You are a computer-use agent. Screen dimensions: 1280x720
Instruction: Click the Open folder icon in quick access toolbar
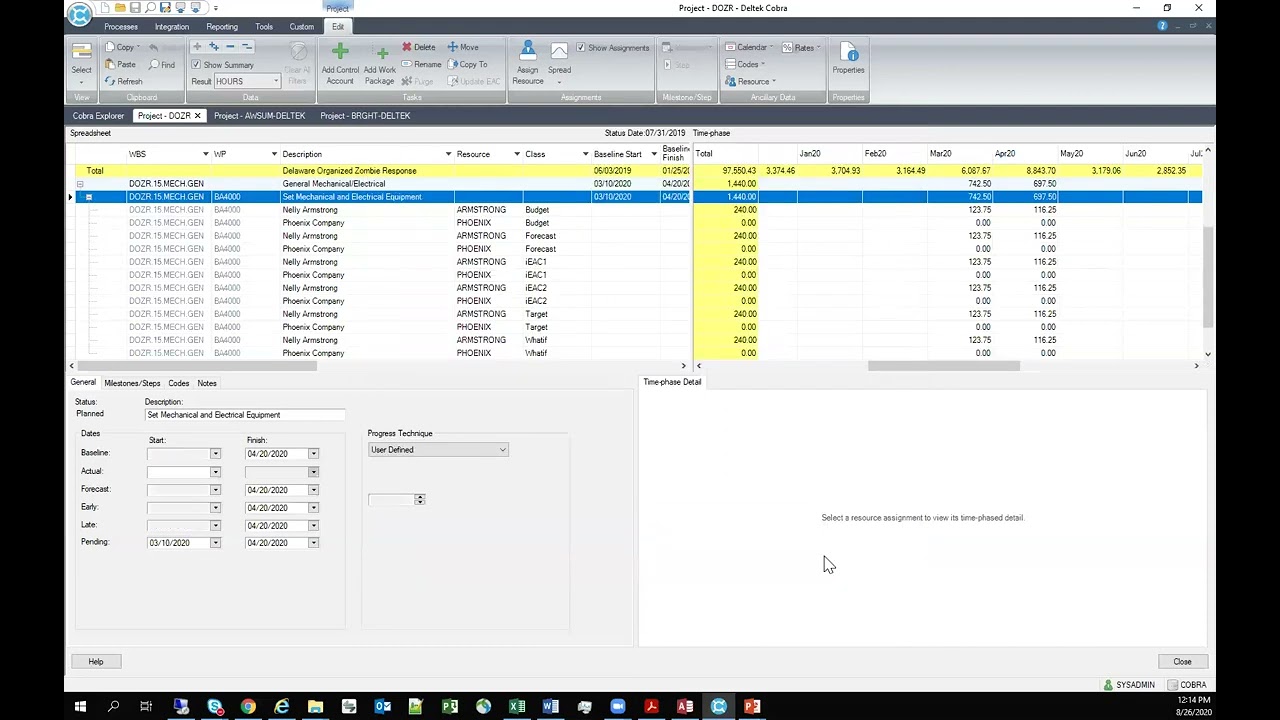coord(120,8)
